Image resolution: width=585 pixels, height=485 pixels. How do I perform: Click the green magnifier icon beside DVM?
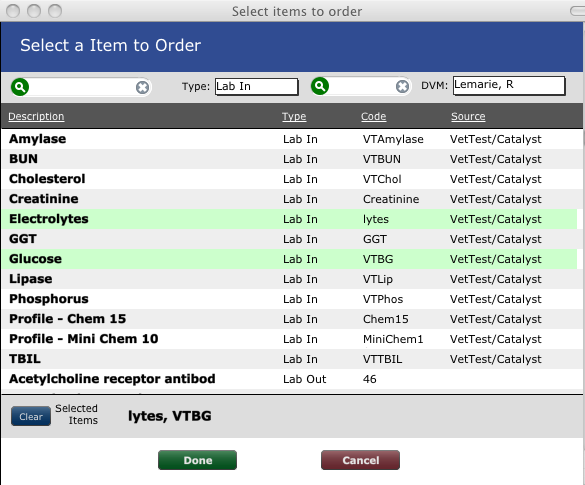click(320, 86)
